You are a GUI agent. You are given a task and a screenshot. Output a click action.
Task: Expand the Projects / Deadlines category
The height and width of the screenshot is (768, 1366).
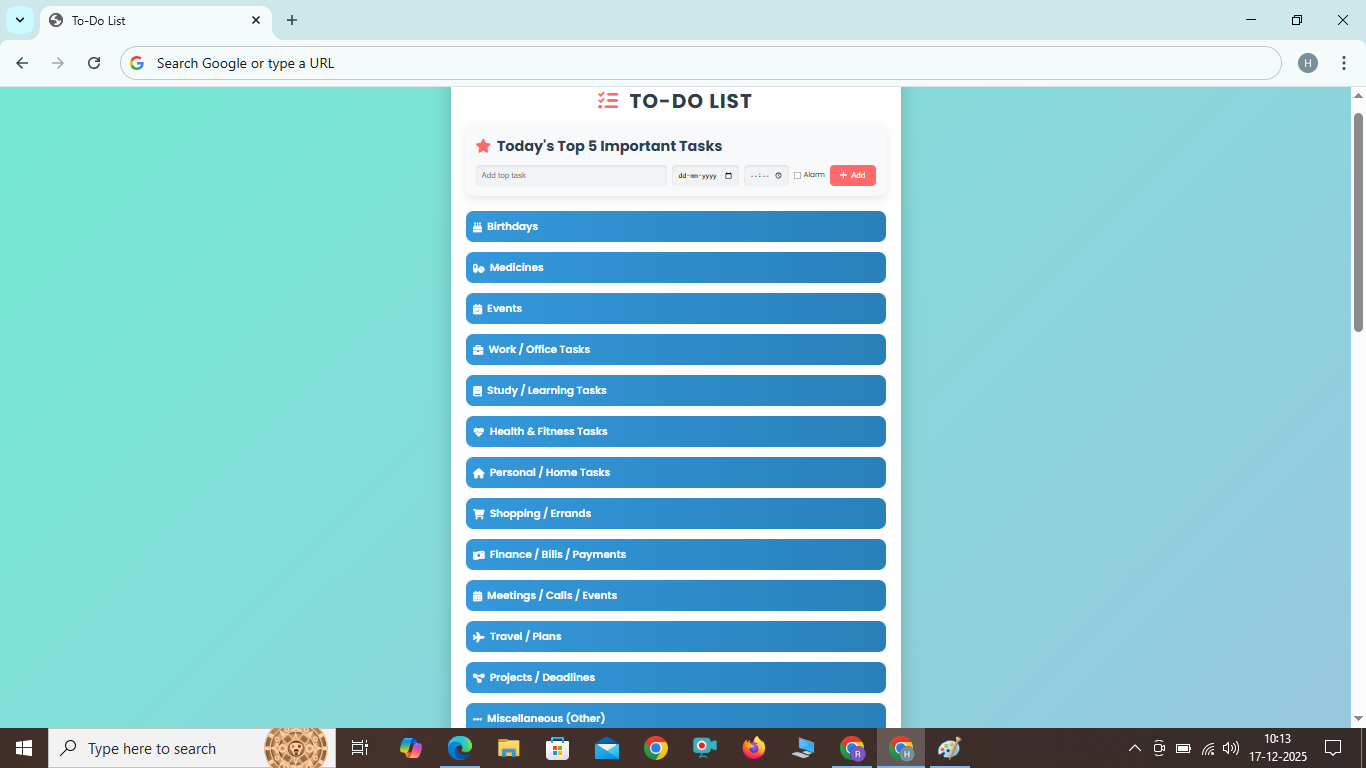click(675, 678)
